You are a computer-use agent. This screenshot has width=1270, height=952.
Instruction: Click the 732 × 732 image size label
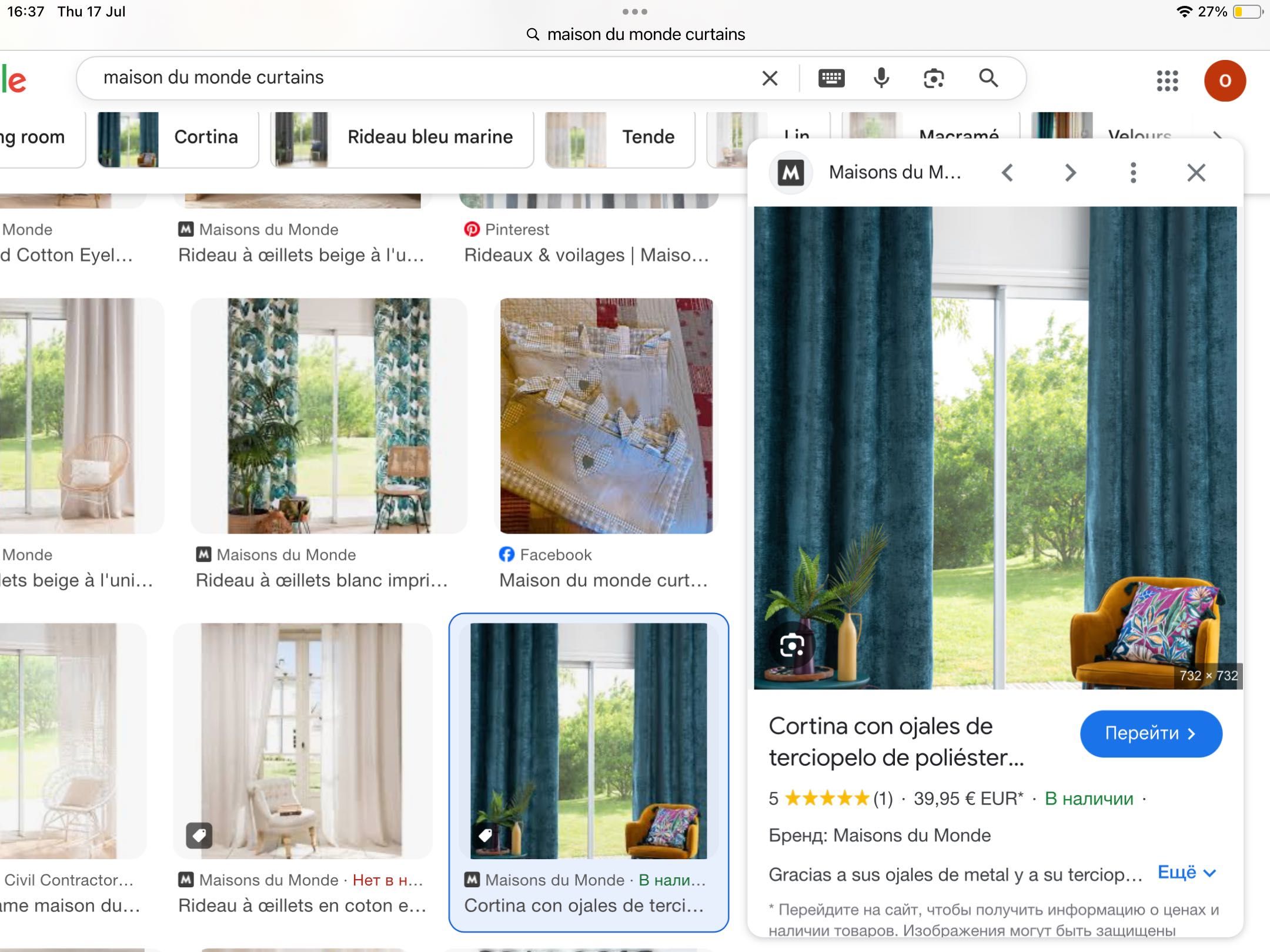pyautogui.click(x=1208, y=675)
